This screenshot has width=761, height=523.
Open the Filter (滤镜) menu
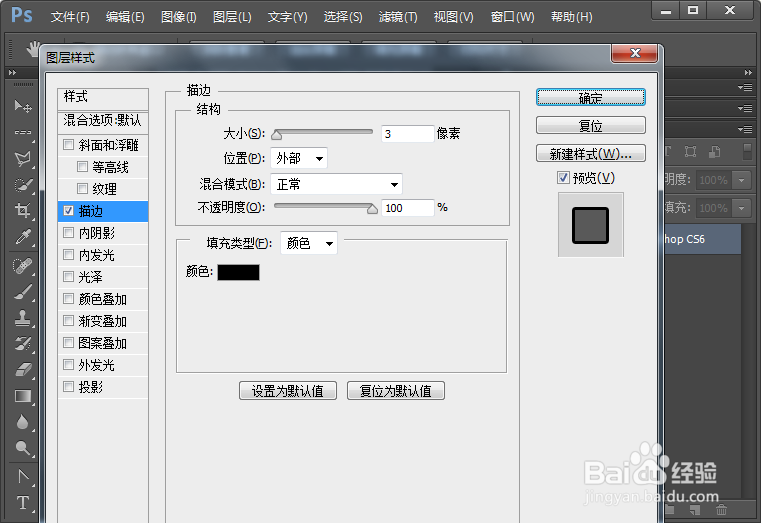tap(397, 17)
